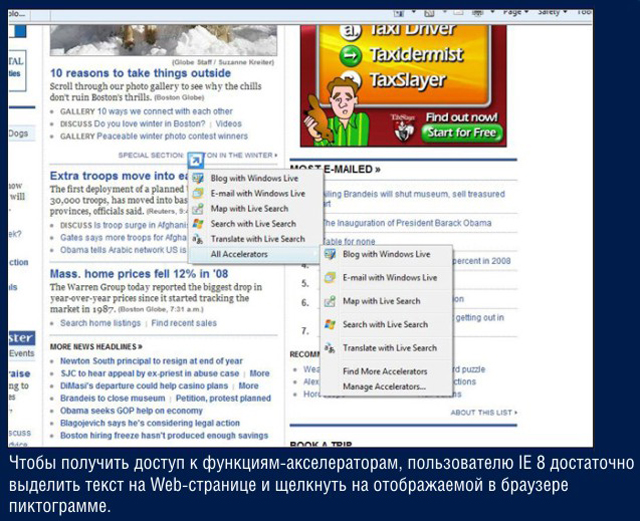The width and height of the screenshot is (640, 521).
Task: Select submenu item Translate with Live Search
Action: 386,348
